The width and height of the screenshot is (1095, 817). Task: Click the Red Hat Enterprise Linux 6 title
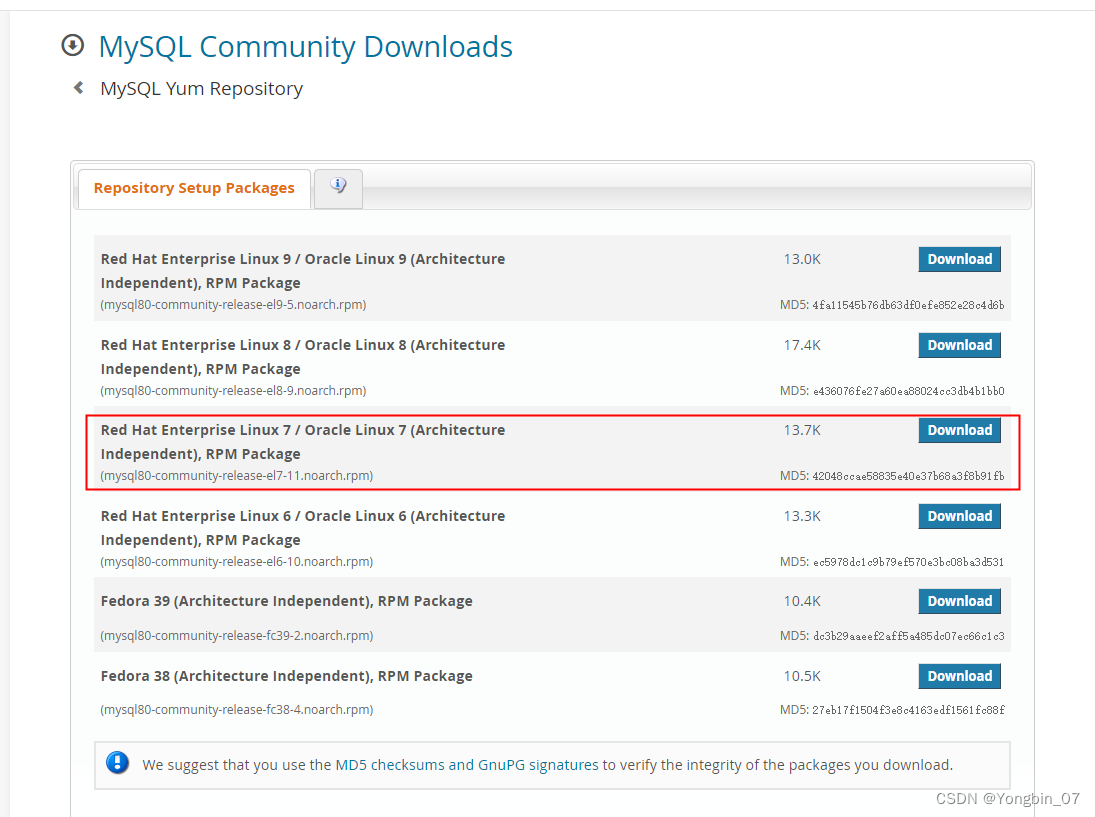tap(302, 528)
